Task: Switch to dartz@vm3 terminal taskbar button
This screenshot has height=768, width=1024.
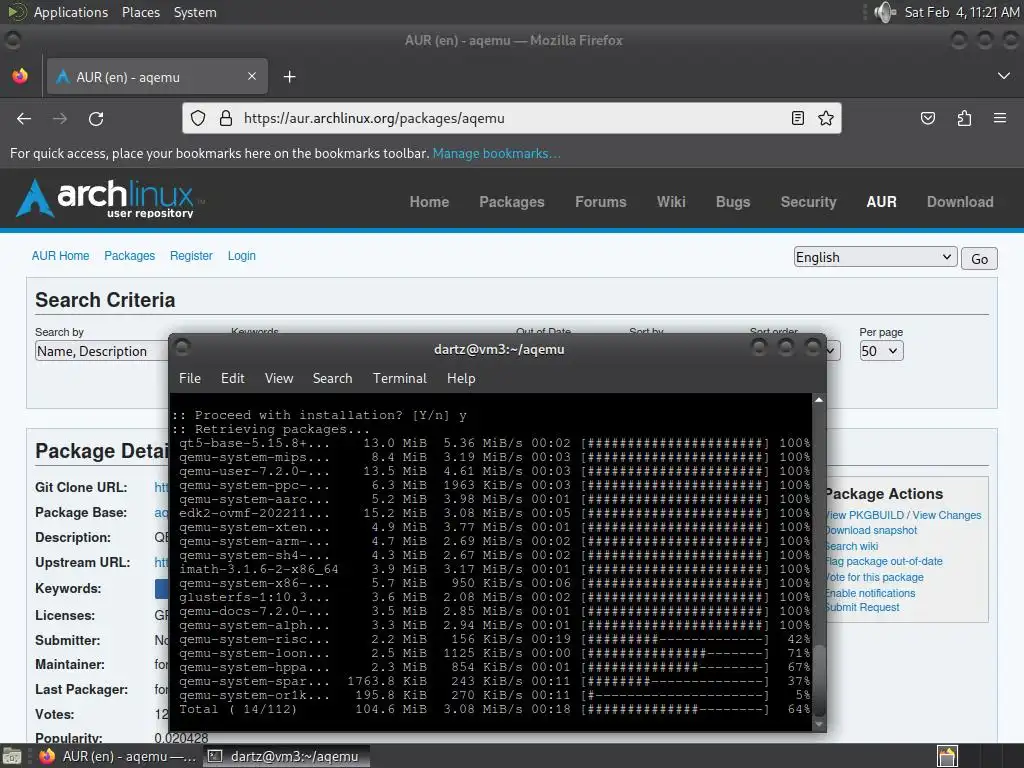Action: pyautogui.click(x=285, y=756)
